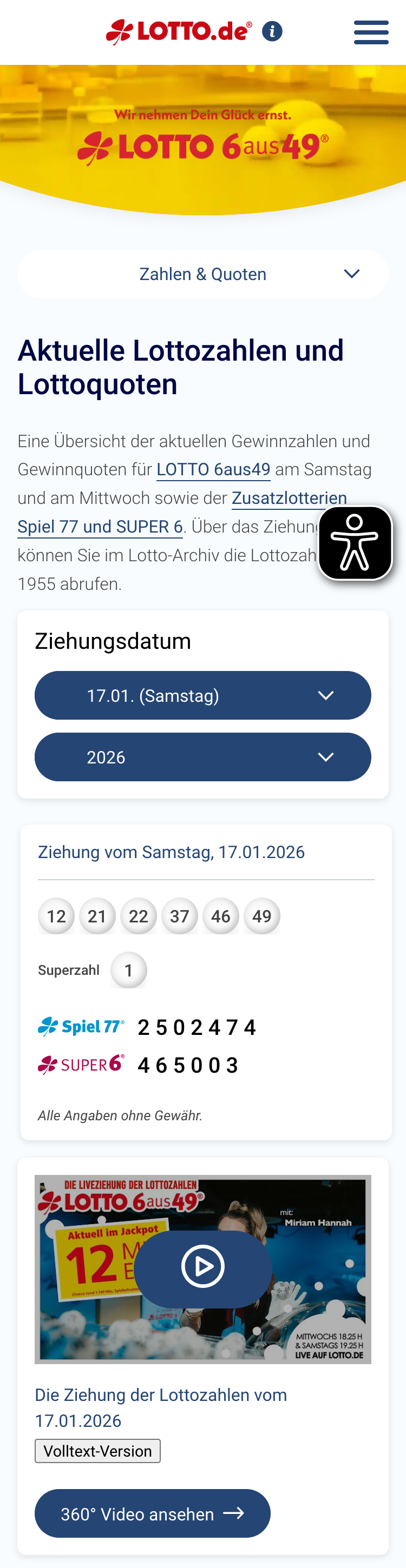Open the draw date dropdown showing 17.01. (Samstag)
The image size is (406, 1568).
click(203, 695)
